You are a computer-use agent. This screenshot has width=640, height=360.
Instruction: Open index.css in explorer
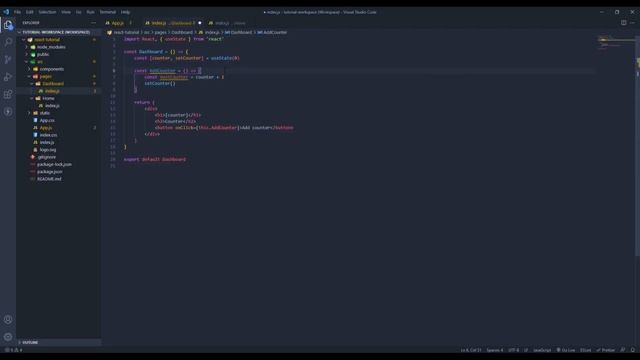click(x=58, y=135)
